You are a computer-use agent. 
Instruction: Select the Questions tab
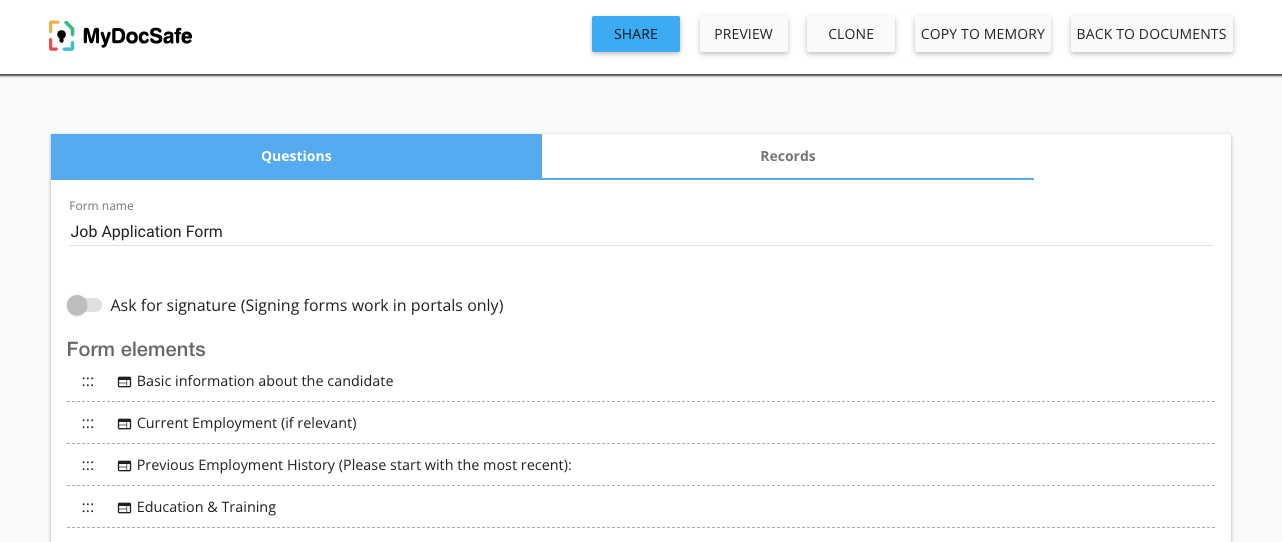coord(296,156)
